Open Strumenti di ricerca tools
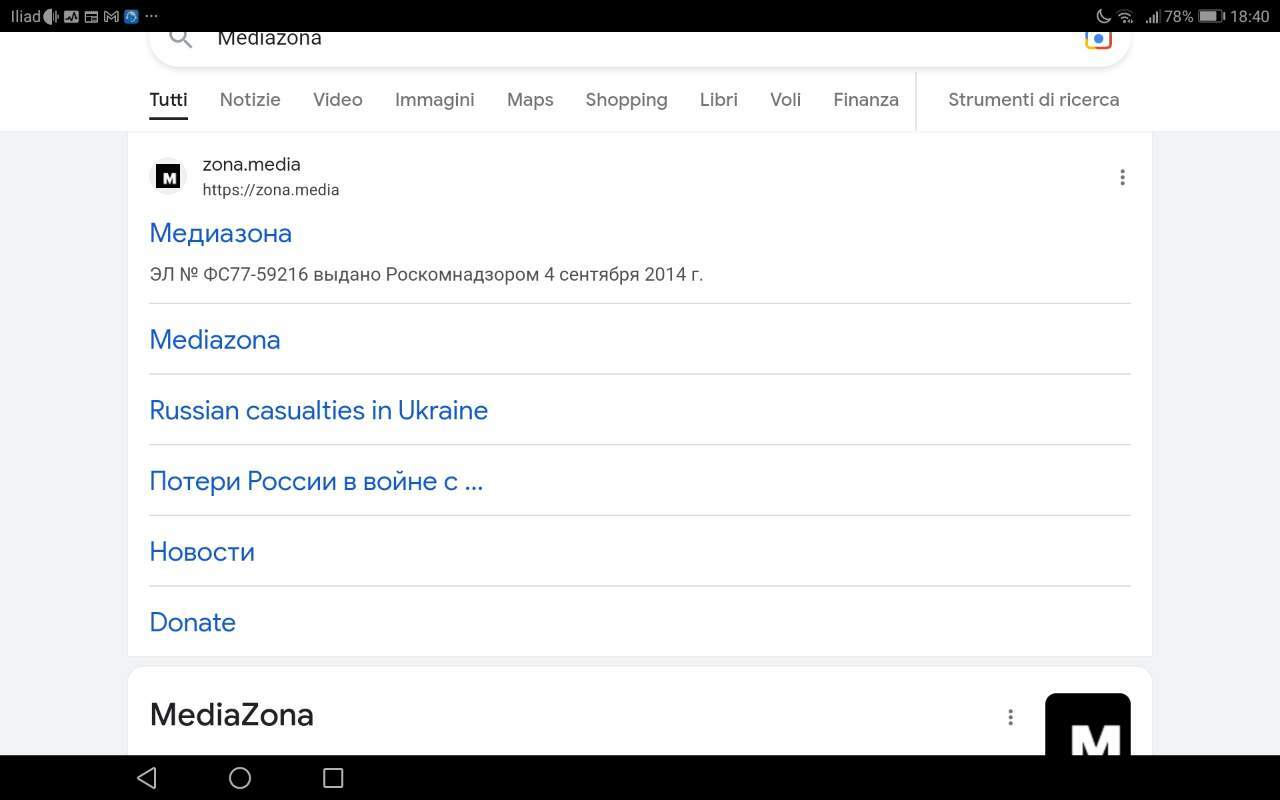1280x800 pixels. pyautogui.click(x=1034, y=100)
